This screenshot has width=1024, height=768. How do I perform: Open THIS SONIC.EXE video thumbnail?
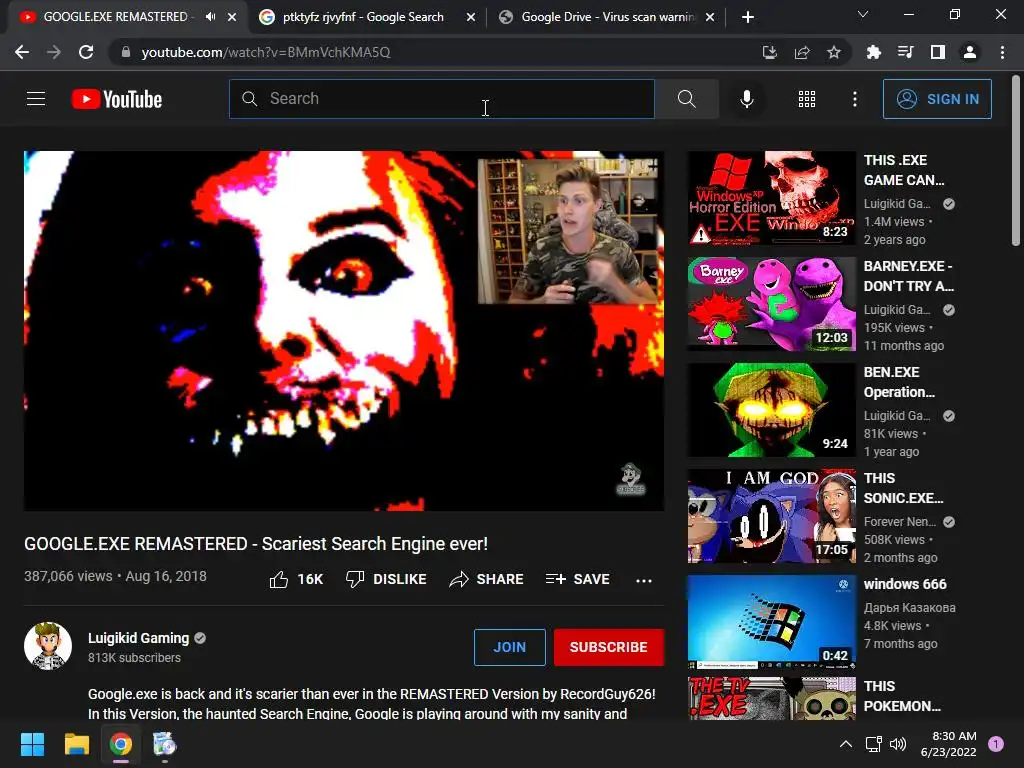tap(771, 516)
